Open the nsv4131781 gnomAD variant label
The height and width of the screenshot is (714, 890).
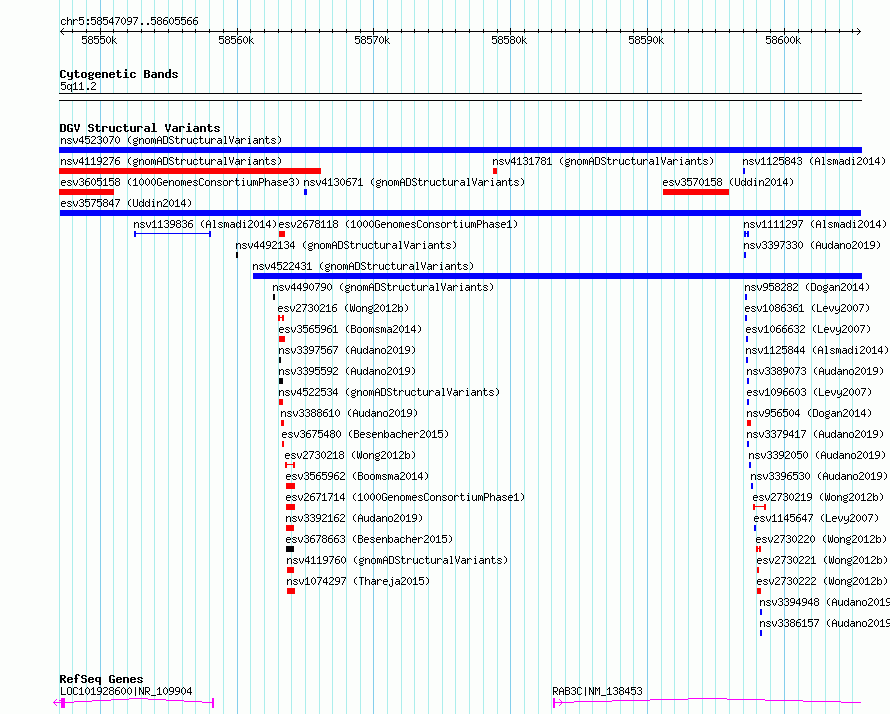click(x=603, y=161)
